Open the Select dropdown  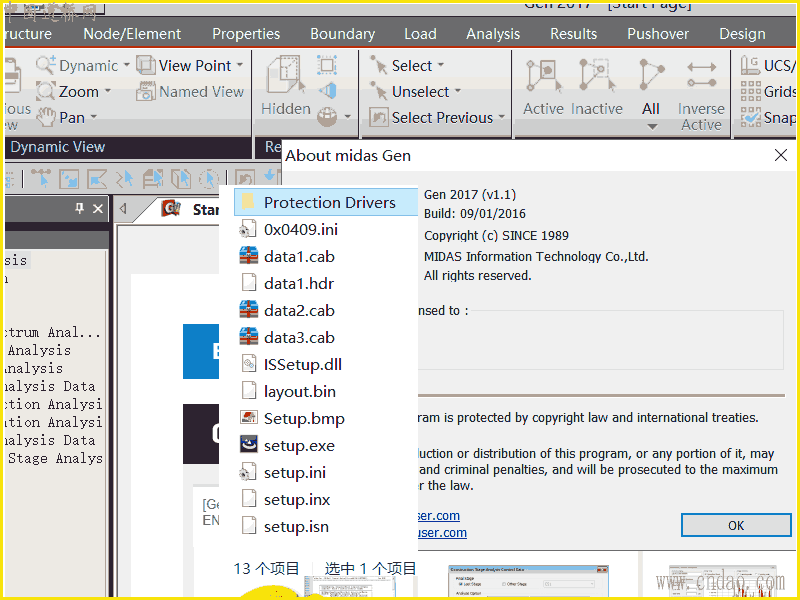point(440,65)
